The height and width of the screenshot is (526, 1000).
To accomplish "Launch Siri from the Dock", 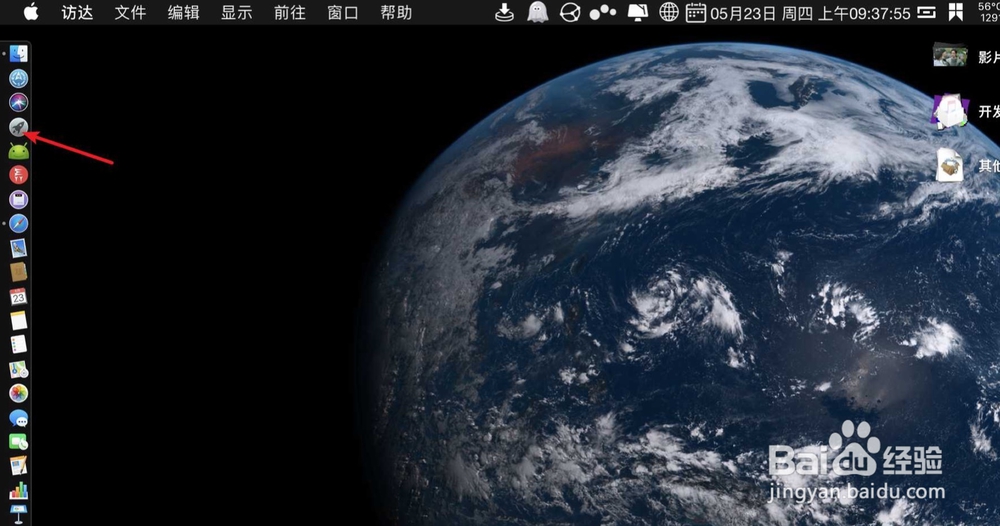I will pyautogui.click(x=18, y=103).
